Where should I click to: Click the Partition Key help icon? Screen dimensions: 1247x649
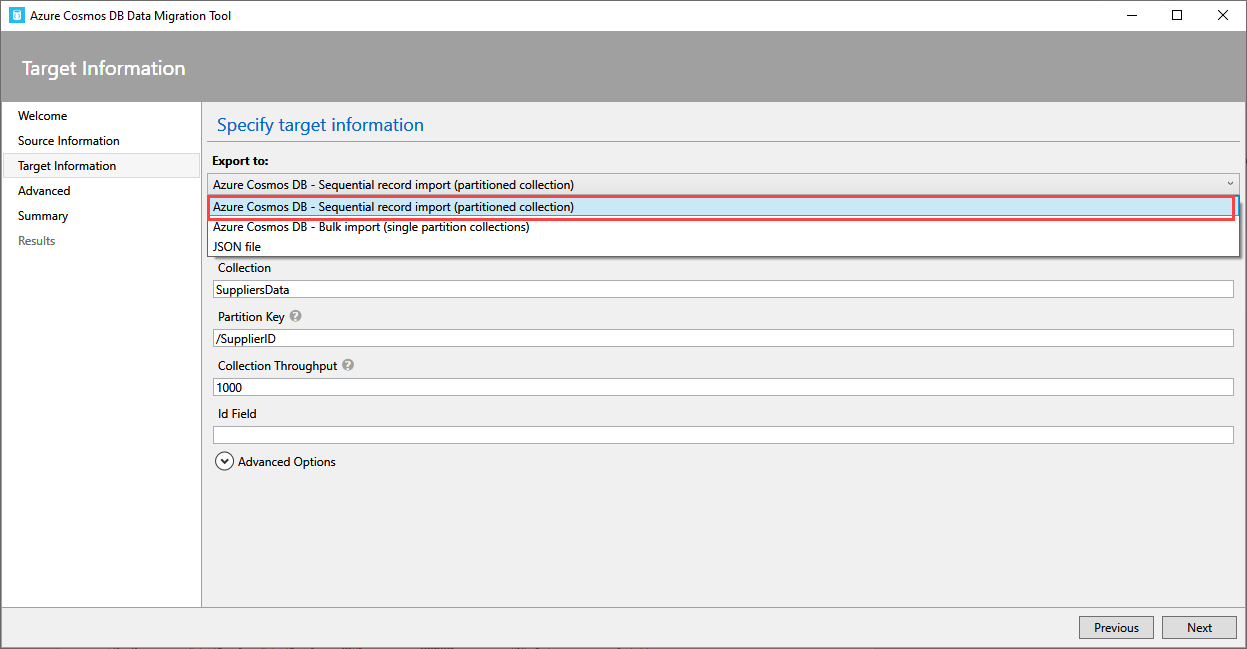pos(296,316)
